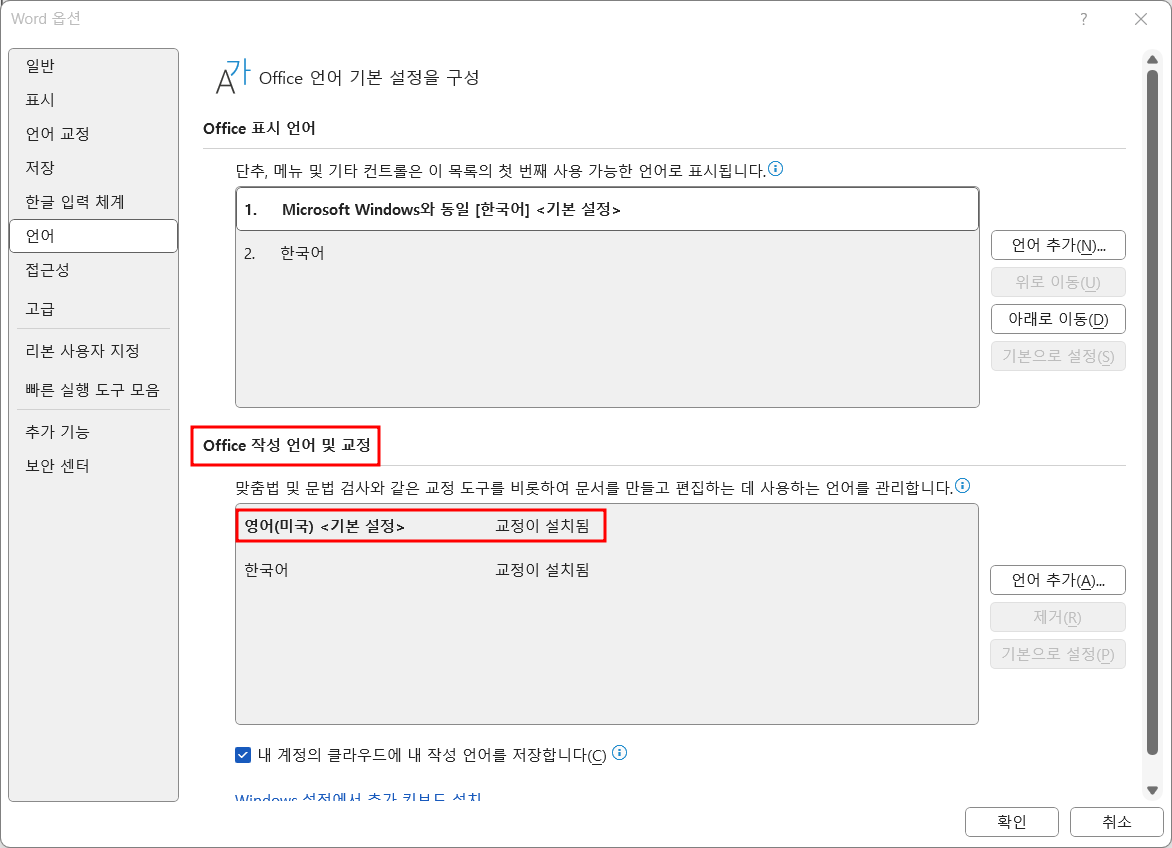Open the 일반 options category

(93, 66)
